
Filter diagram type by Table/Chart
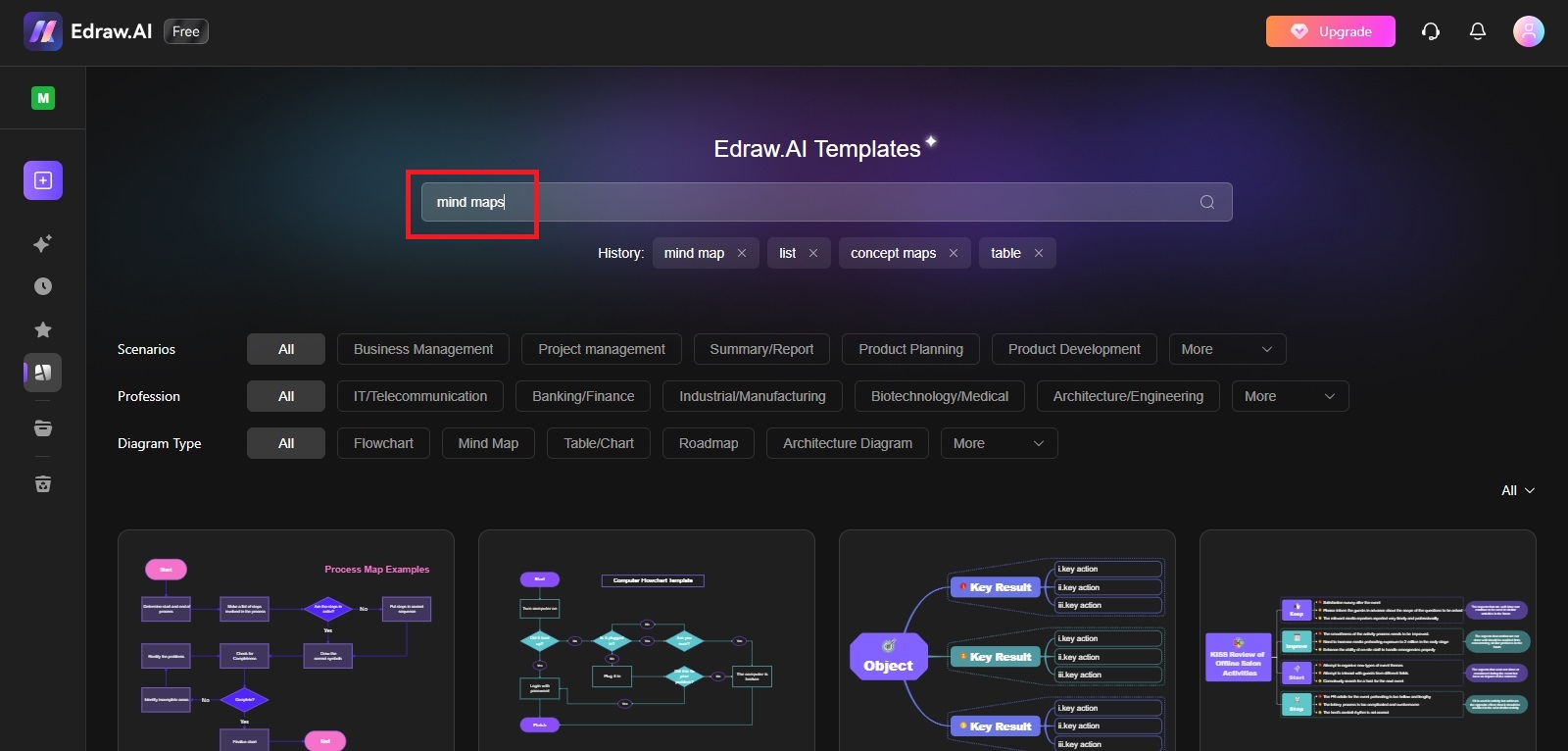599,443
